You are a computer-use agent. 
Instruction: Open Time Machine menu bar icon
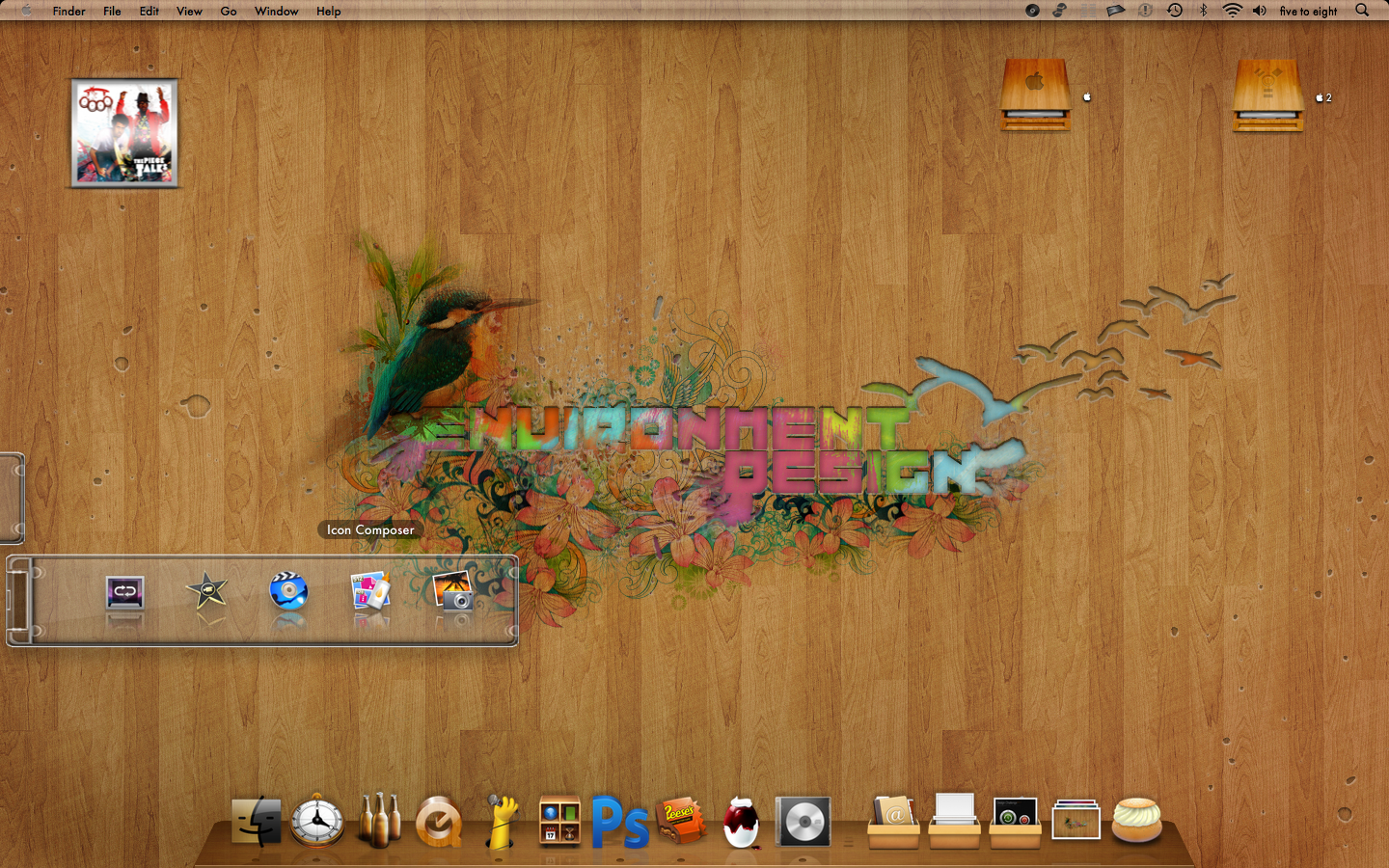tap(1175, 11)
